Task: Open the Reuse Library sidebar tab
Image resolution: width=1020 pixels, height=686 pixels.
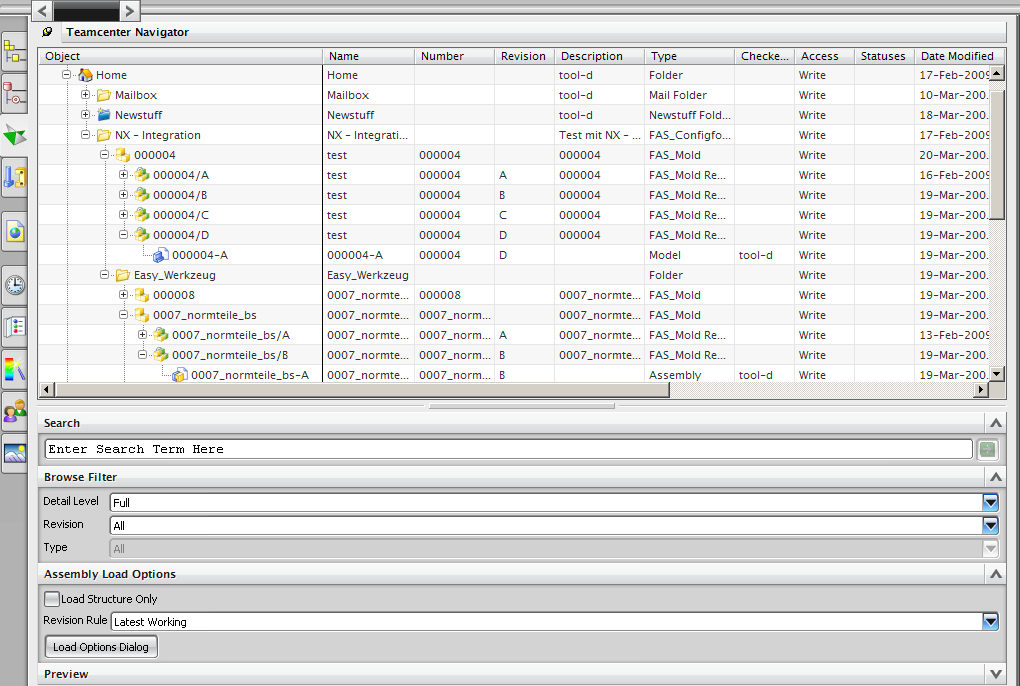Action: [14, 177]
